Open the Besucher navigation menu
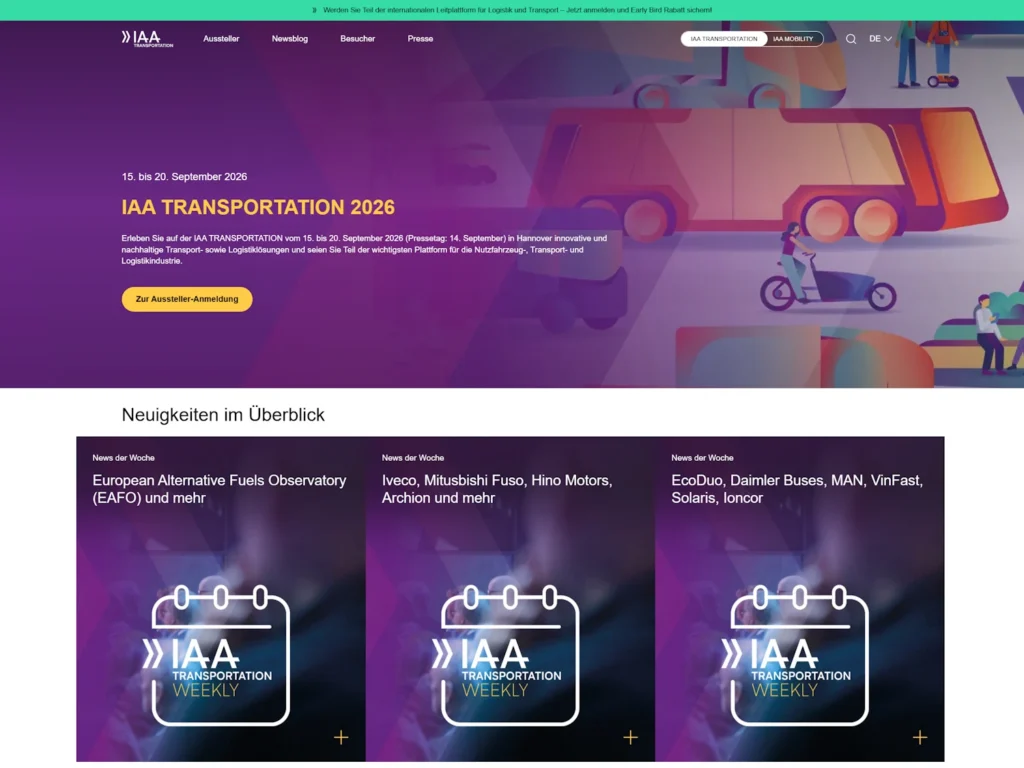 click(357, 39)
